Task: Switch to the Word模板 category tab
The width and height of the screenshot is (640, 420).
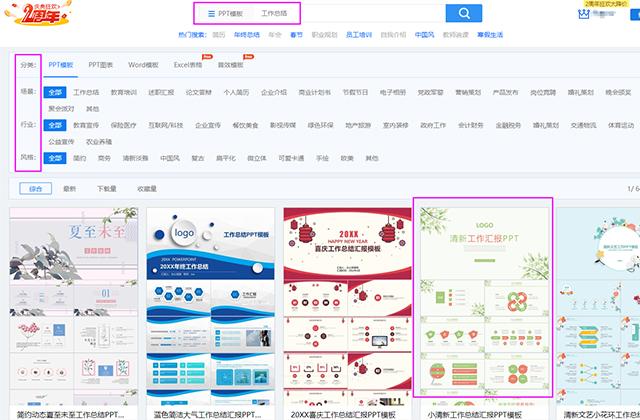Action: click(x=143, y=65)
